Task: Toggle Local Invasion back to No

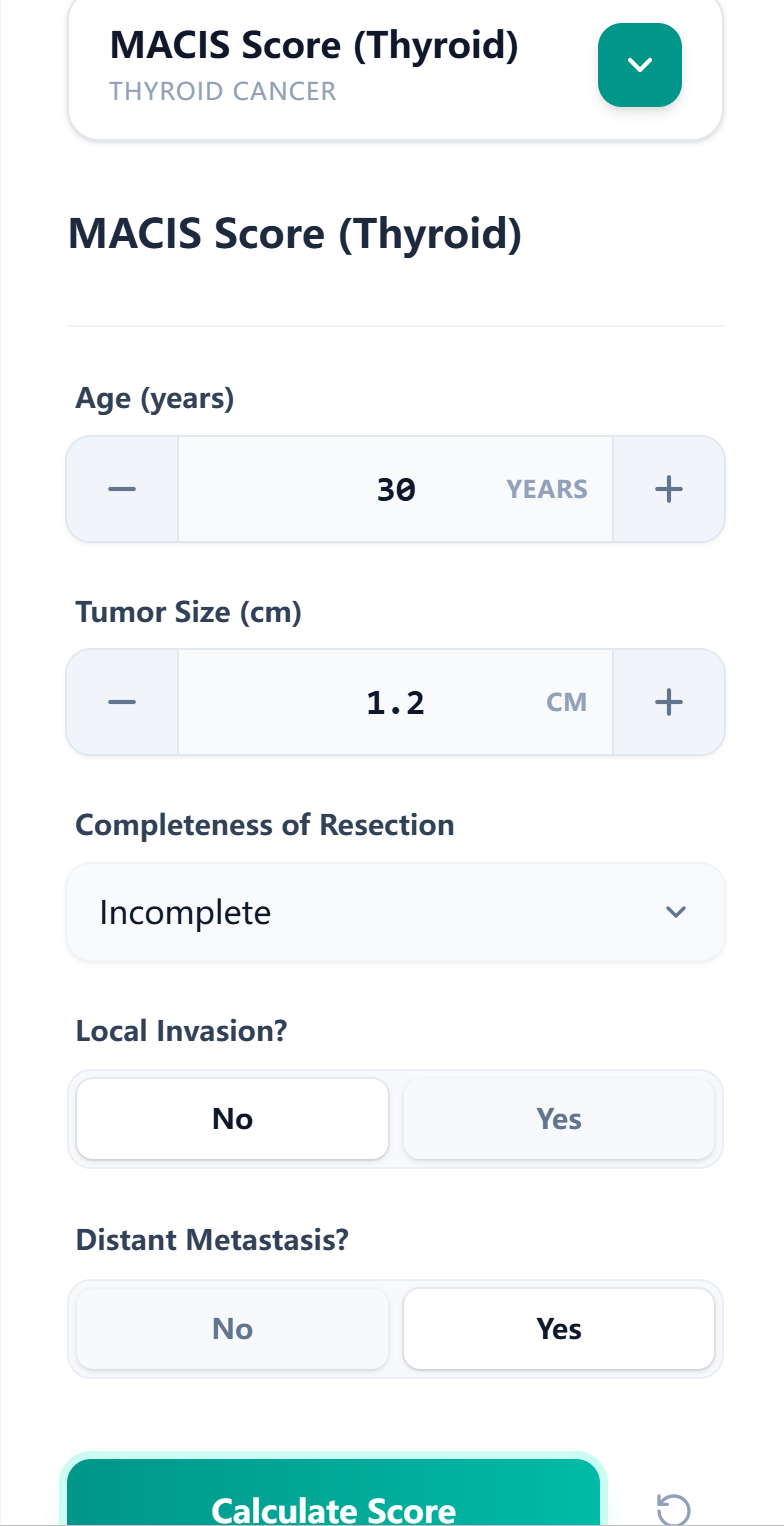Action: click(x=232, y=1118)
